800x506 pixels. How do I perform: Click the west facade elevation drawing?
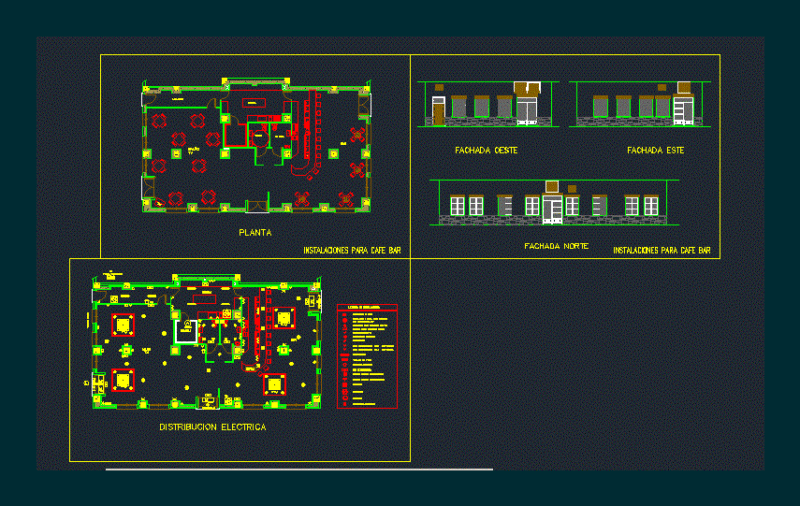click(x=488, y=104)
